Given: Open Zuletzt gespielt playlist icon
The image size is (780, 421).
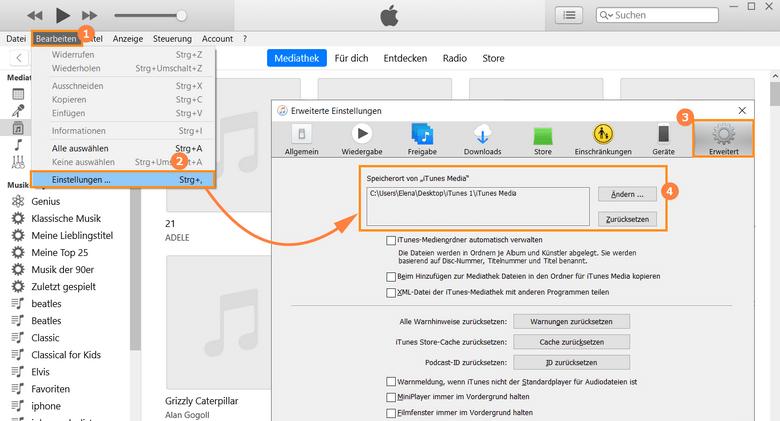Looking at the screenshot, I should (x=18, y=287).
